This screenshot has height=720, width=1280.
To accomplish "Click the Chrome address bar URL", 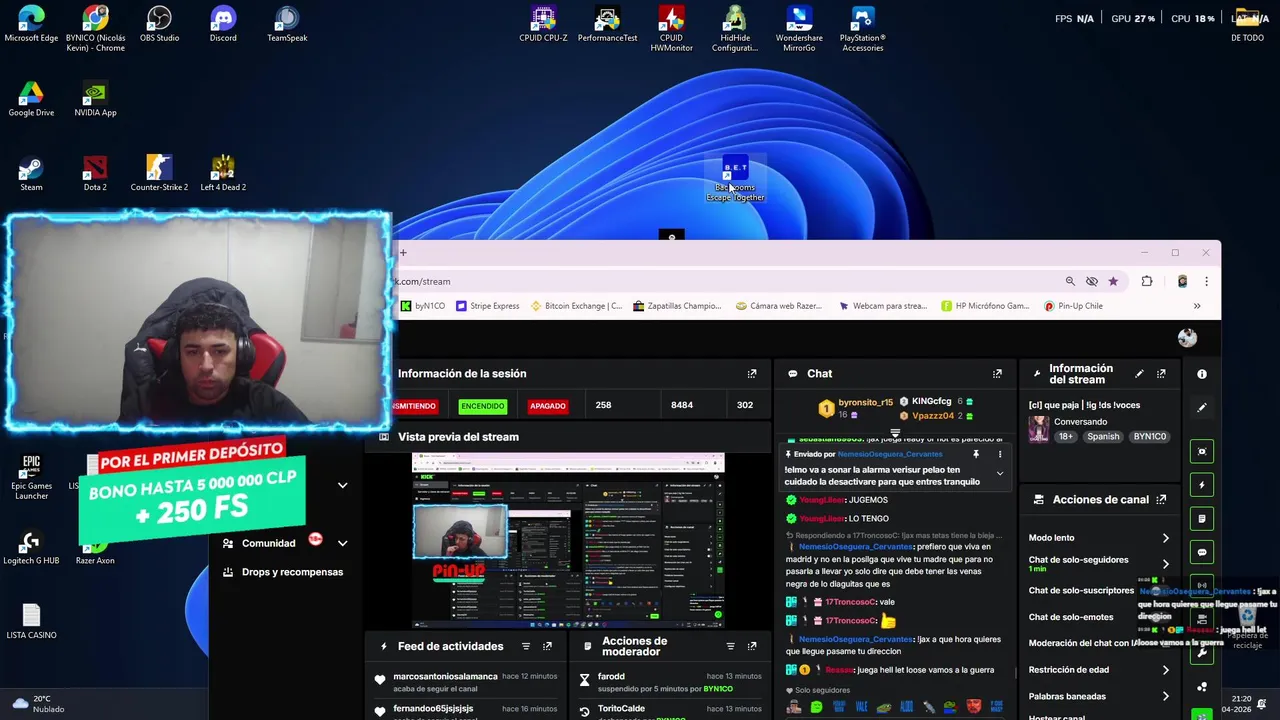I will [x=425, y=282].
